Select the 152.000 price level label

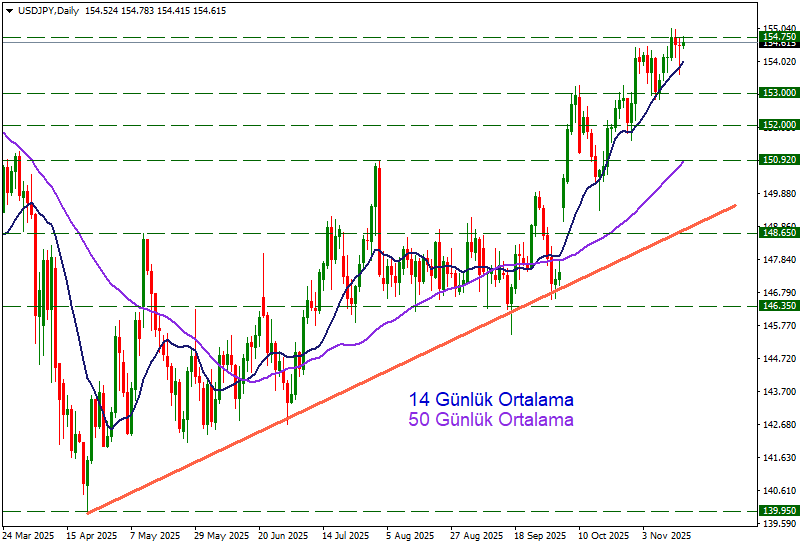point(779,125)
